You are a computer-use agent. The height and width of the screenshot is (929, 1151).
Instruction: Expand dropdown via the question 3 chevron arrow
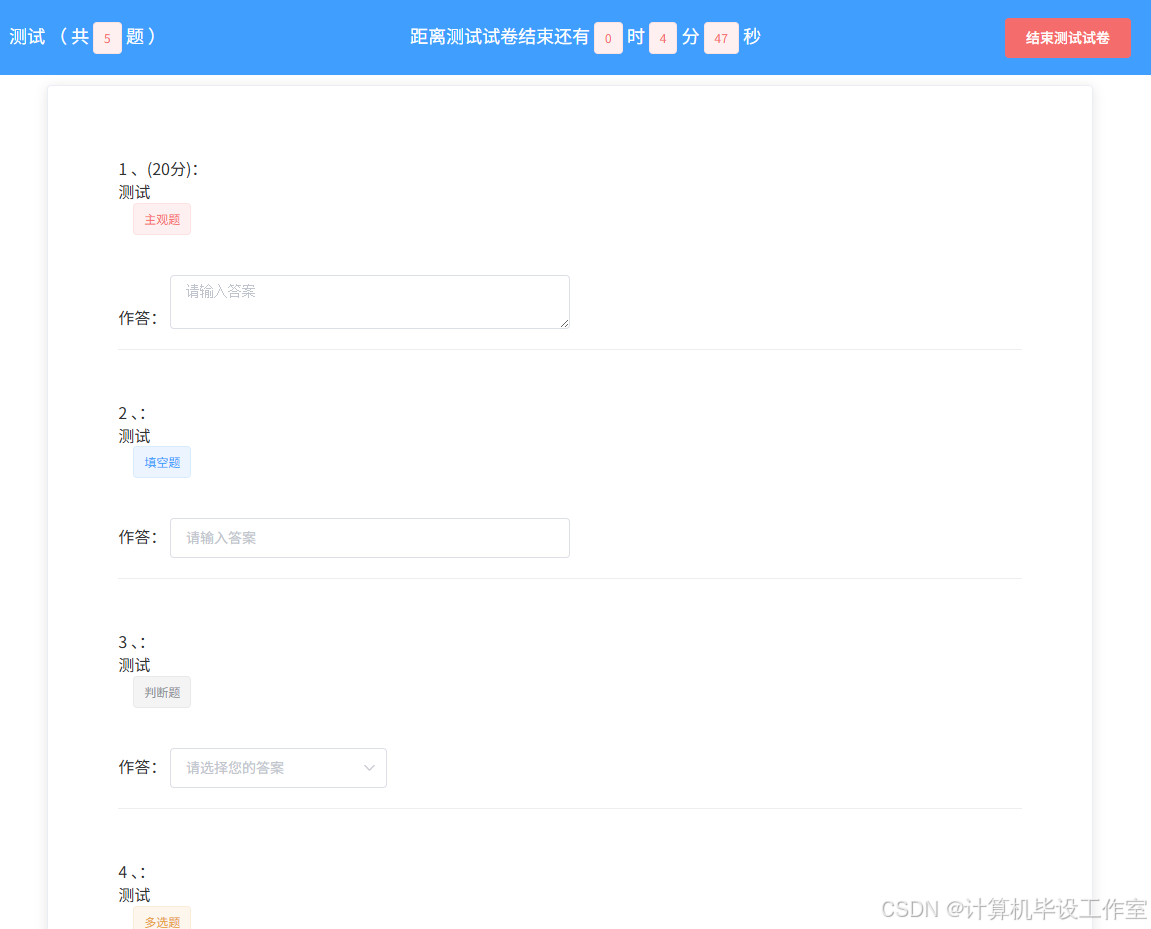tap(369, 768)
